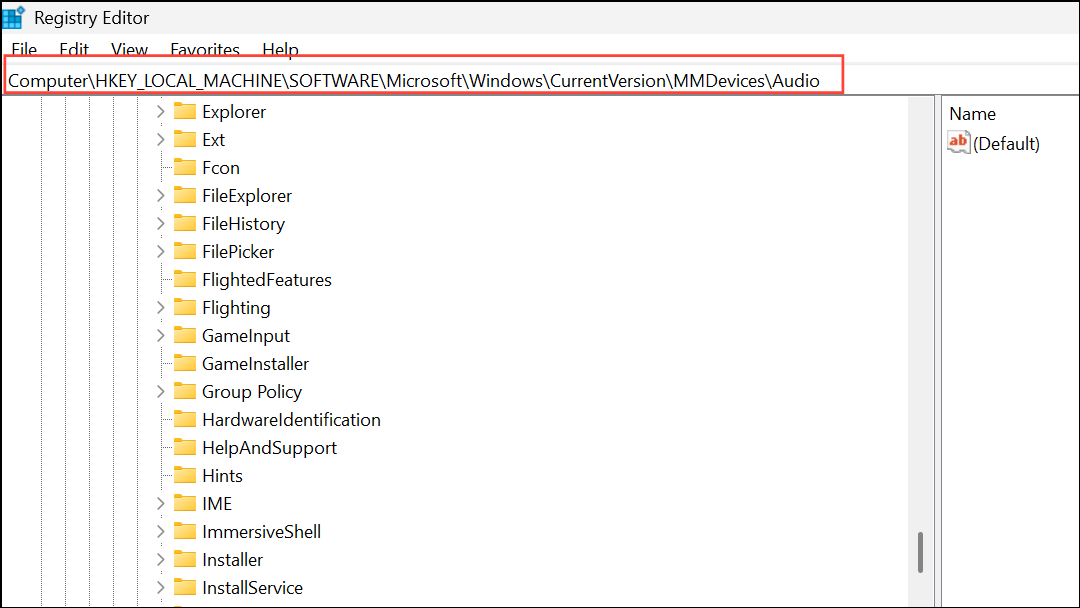Click the FileExplorer folder icon
Screen dimensions: 1080x608
click(x=185, y=195)
